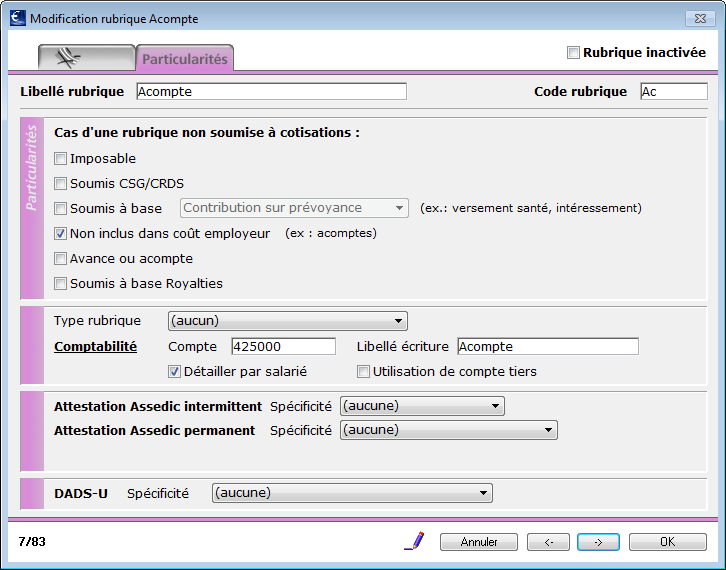726x570 pixels.
Task: Expand the Type rubrique dropdown
Action: (x=288, y=321)
